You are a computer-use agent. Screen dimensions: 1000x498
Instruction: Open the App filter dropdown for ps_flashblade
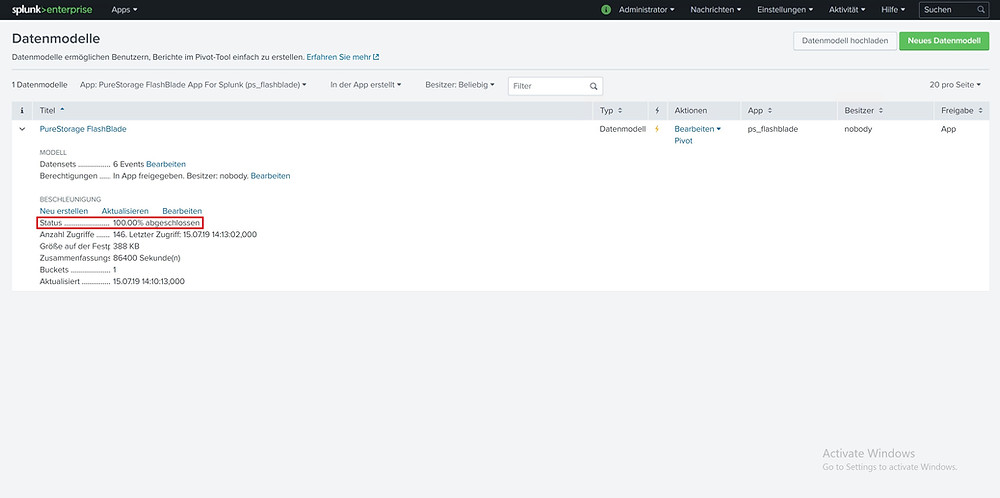pos(193,84)
